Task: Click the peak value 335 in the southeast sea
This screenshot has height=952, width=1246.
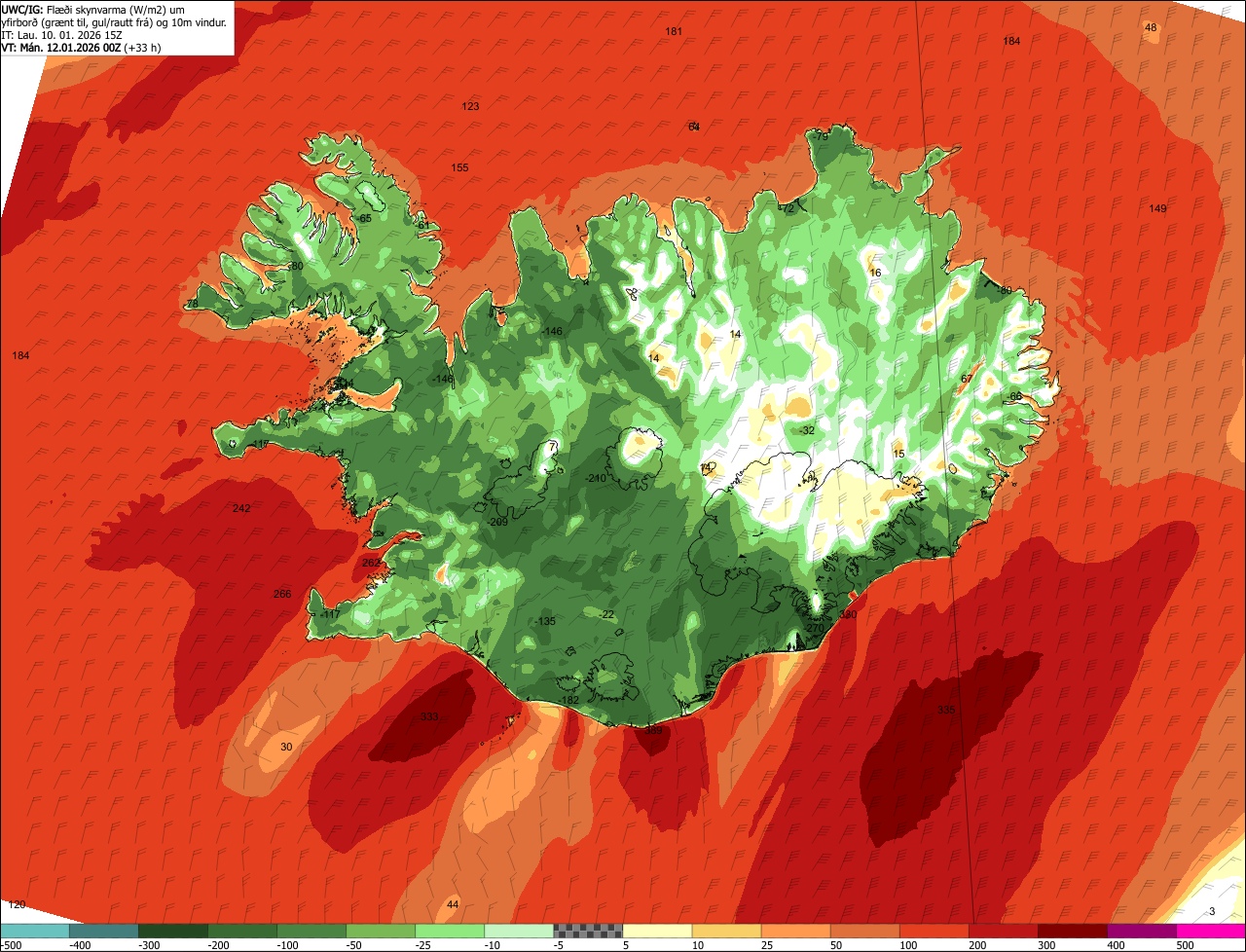Action: point(946,710)
